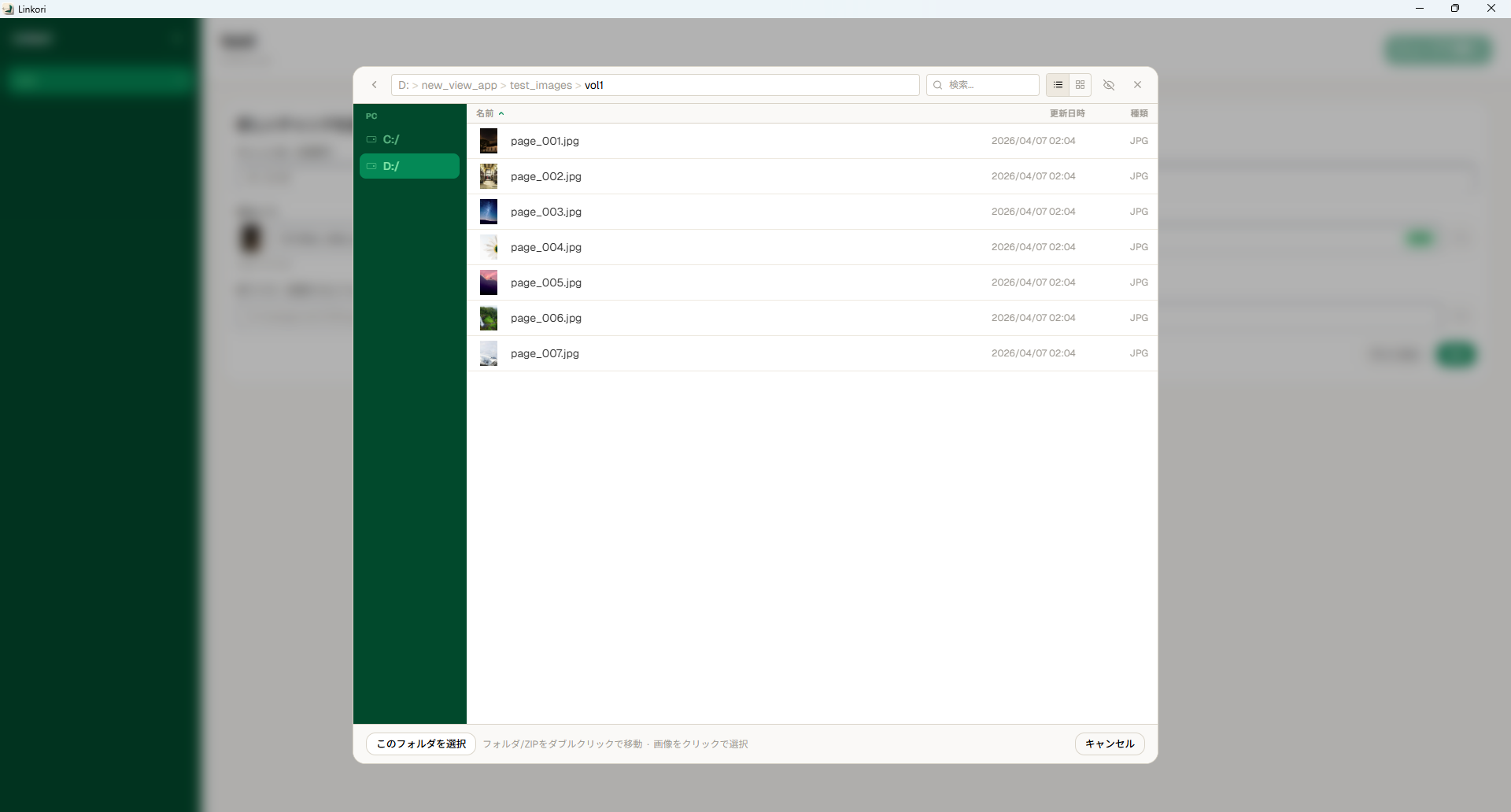
Task: Open the test_images breadcrumb folder
Action: [x=541, y=85]
